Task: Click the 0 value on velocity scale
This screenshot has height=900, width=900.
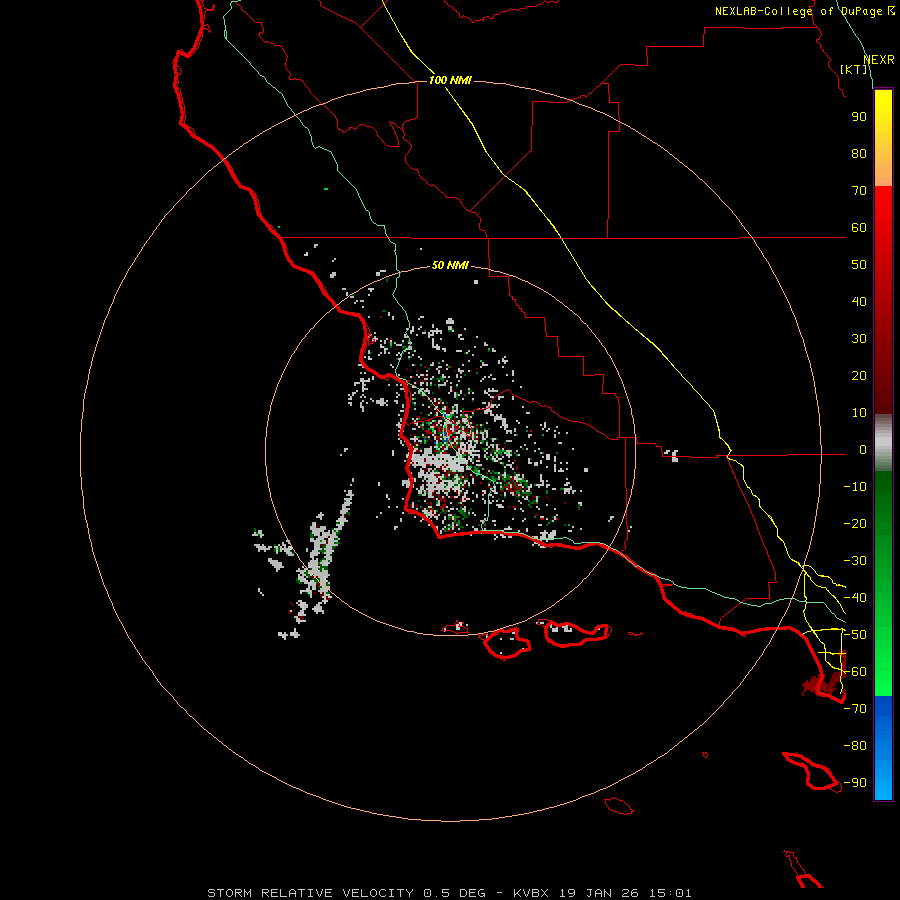Action: pyautogui.click(x=863, y=450)
